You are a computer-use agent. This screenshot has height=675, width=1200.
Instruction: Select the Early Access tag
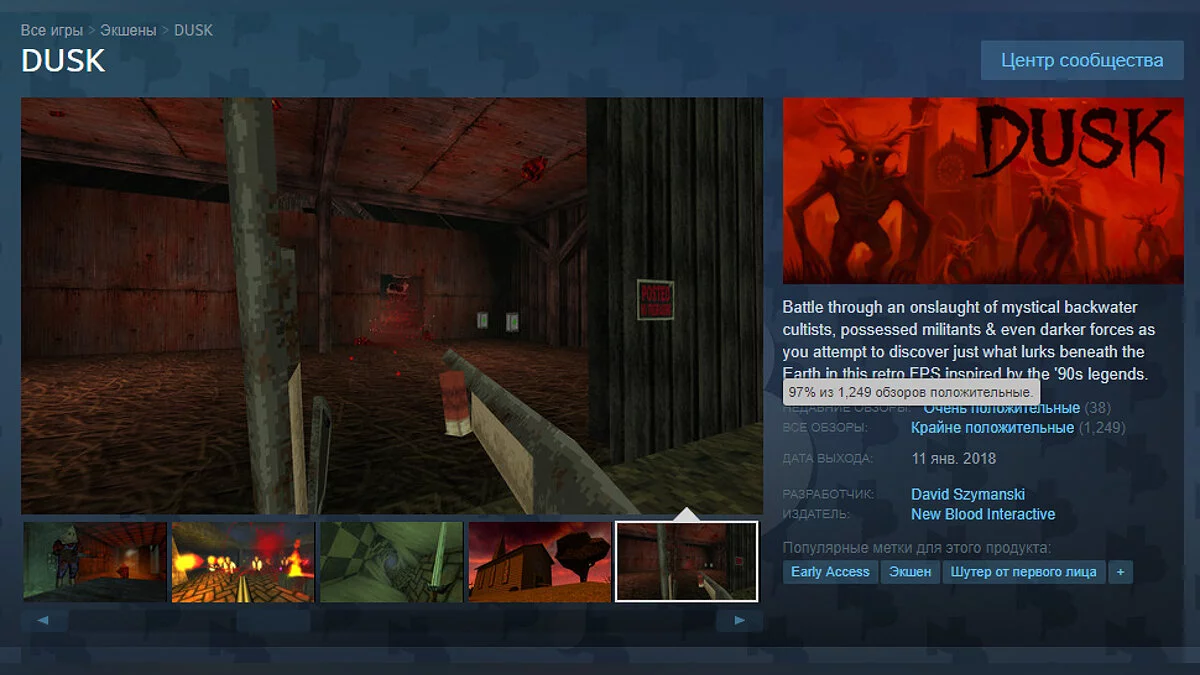[830, 572]
